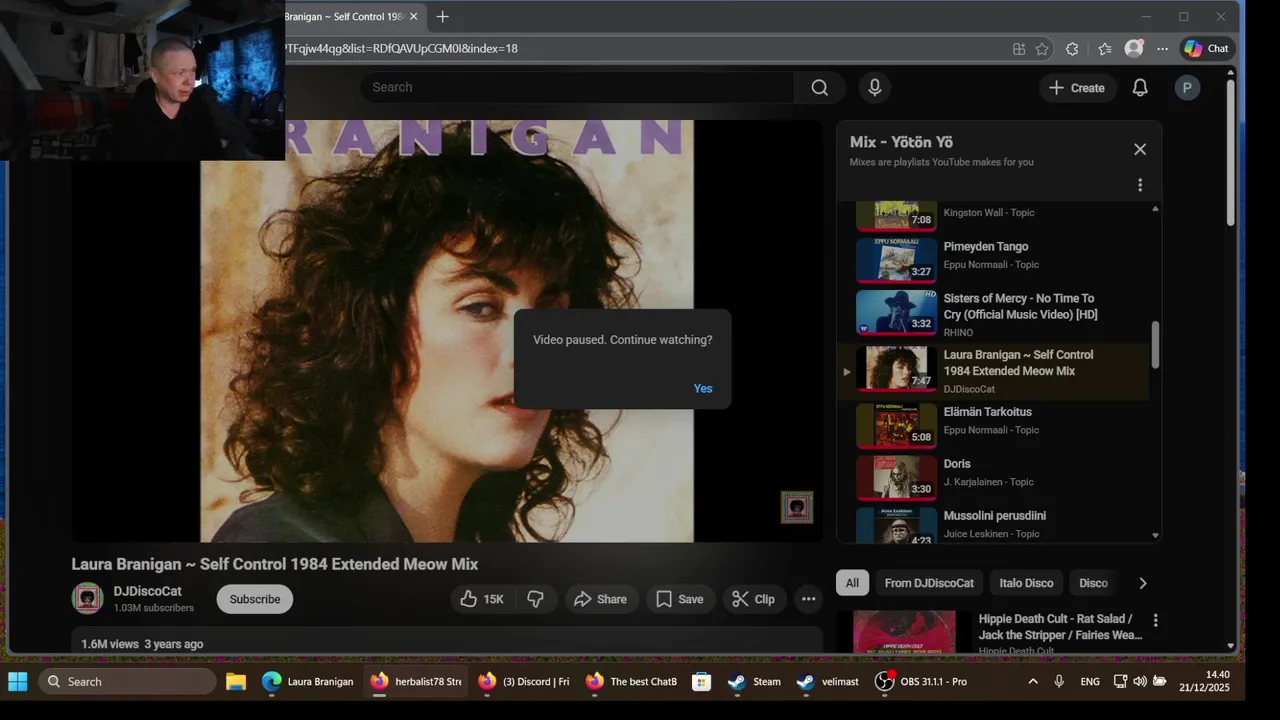The image size is (1280, 720).
Task: Click the taskbar volume speaker icon
Action: (x=1140, y=681)
